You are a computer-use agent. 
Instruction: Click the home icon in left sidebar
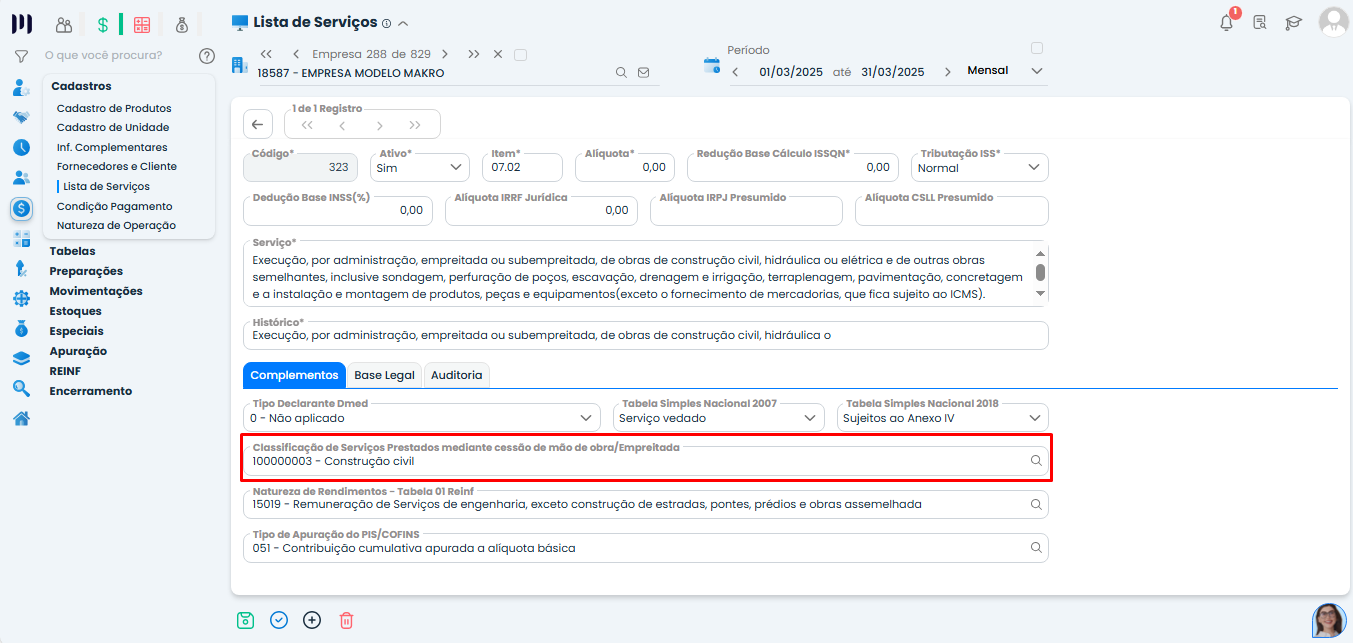click(x=21, y=418)
